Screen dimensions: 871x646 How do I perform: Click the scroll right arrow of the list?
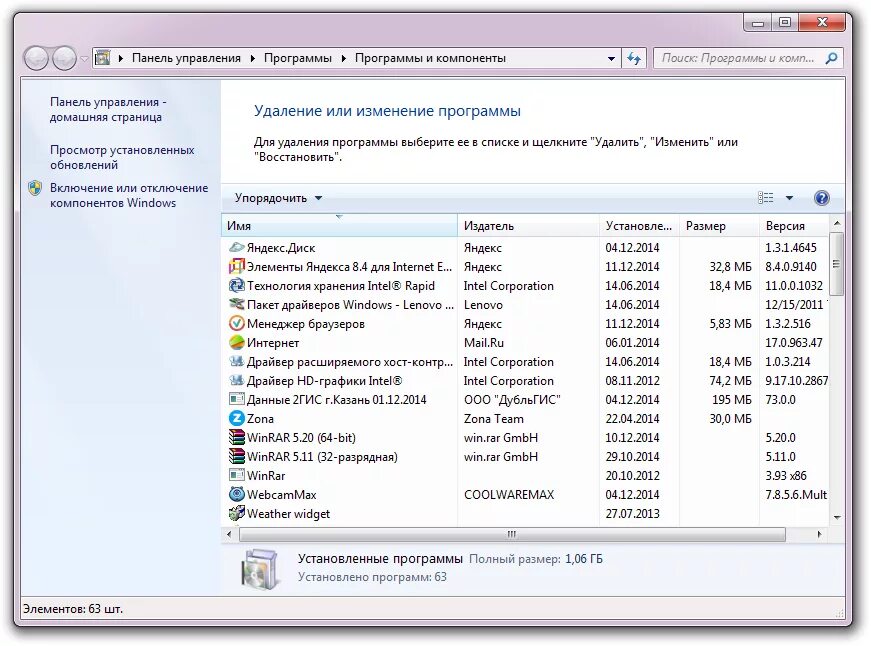pyautogui.click(x=819, y=534)
